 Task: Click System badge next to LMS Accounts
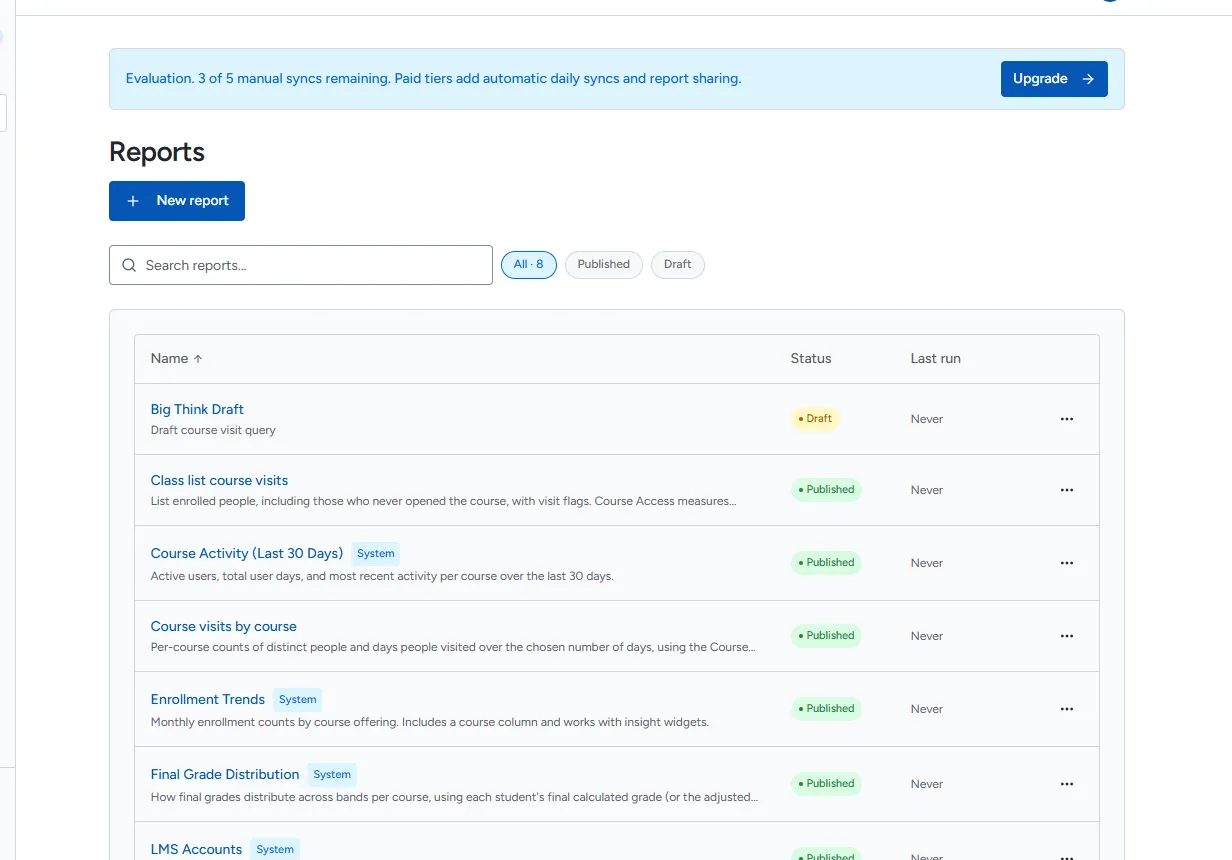click(x=275, y=849)
